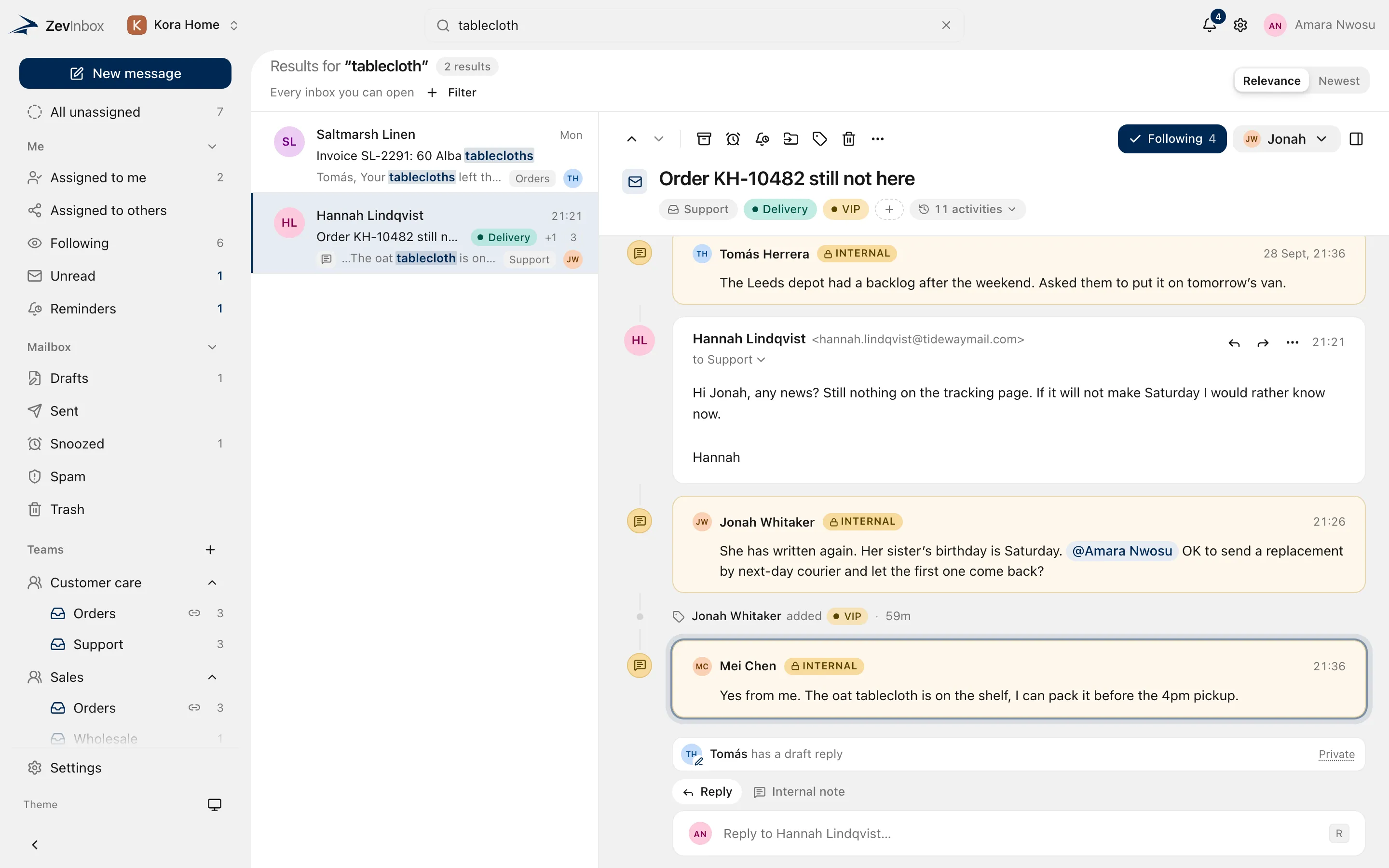The height and width of the screenshot is (868, 1389).
Task: Open the settings gear in top bar
Action: (x=1240, y=25)
